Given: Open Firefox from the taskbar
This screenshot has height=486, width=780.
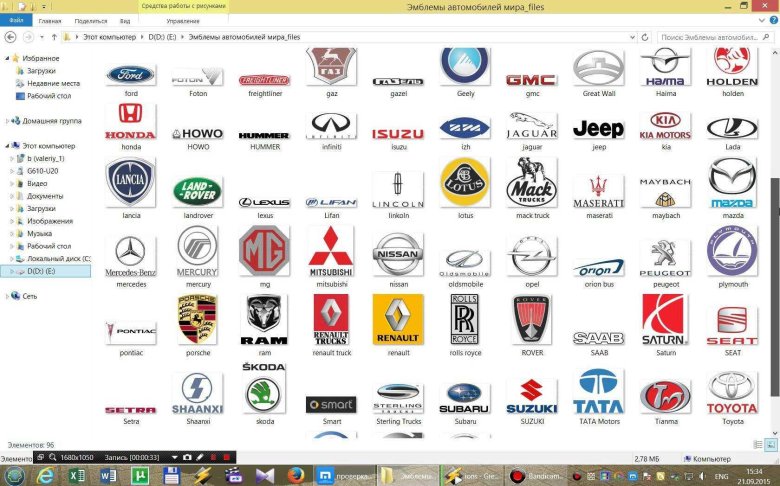Looking at the screenshot, I should (295, 475).
